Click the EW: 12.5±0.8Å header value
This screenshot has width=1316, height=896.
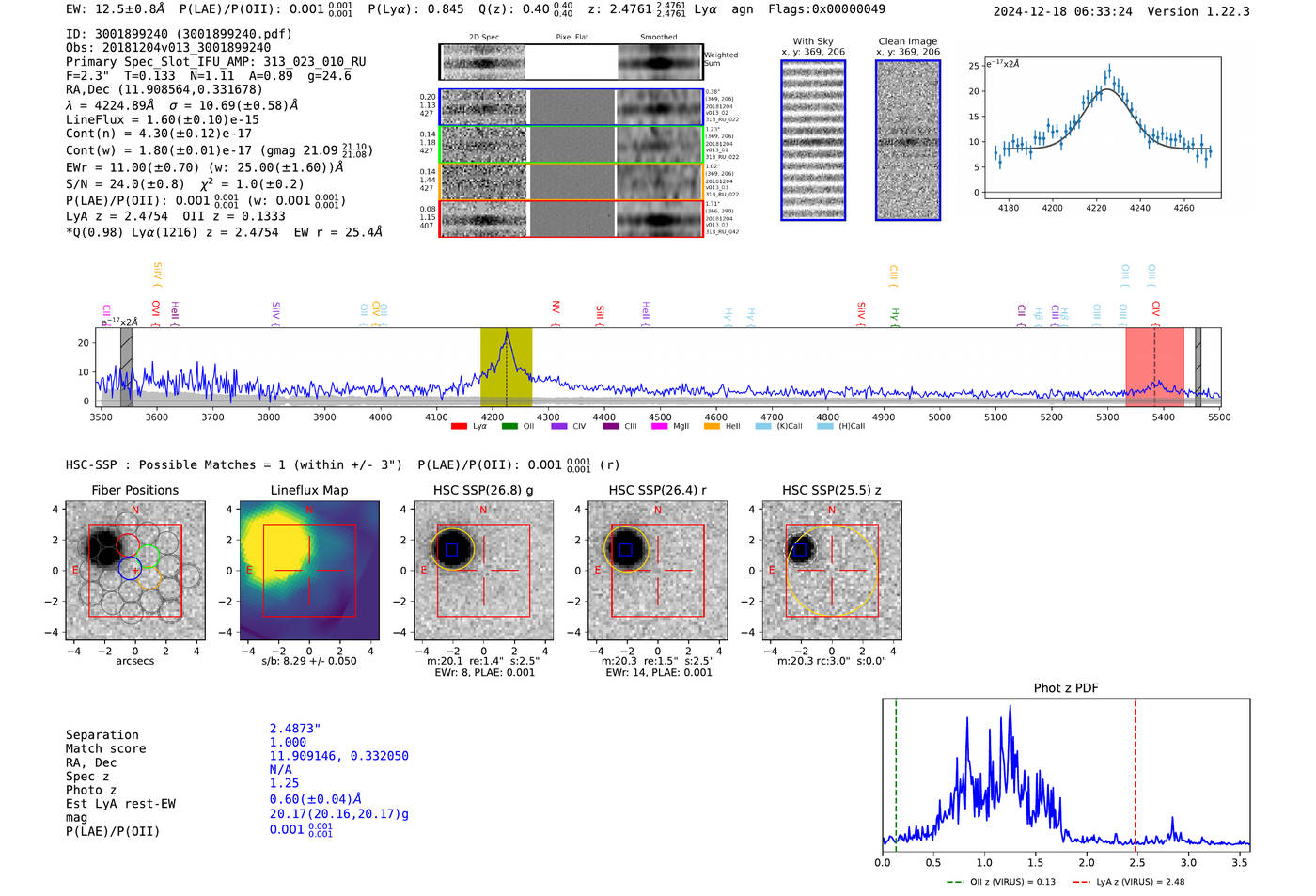click(116, 9)
